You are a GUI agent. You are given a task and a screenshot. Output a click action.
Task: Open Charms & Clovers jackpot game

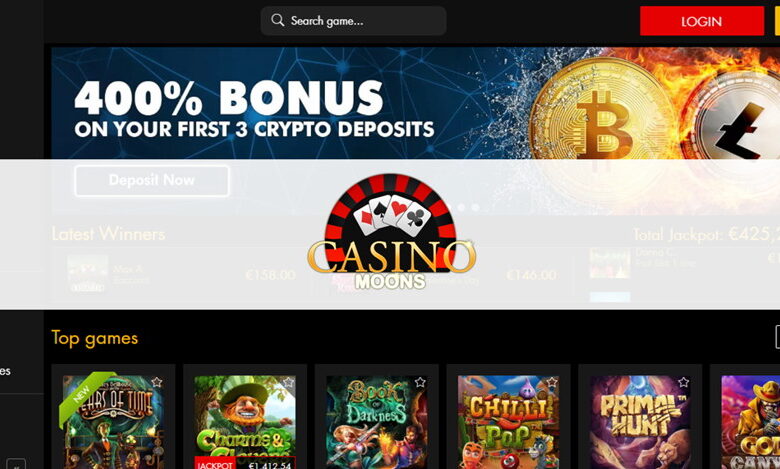pos(245,422)
